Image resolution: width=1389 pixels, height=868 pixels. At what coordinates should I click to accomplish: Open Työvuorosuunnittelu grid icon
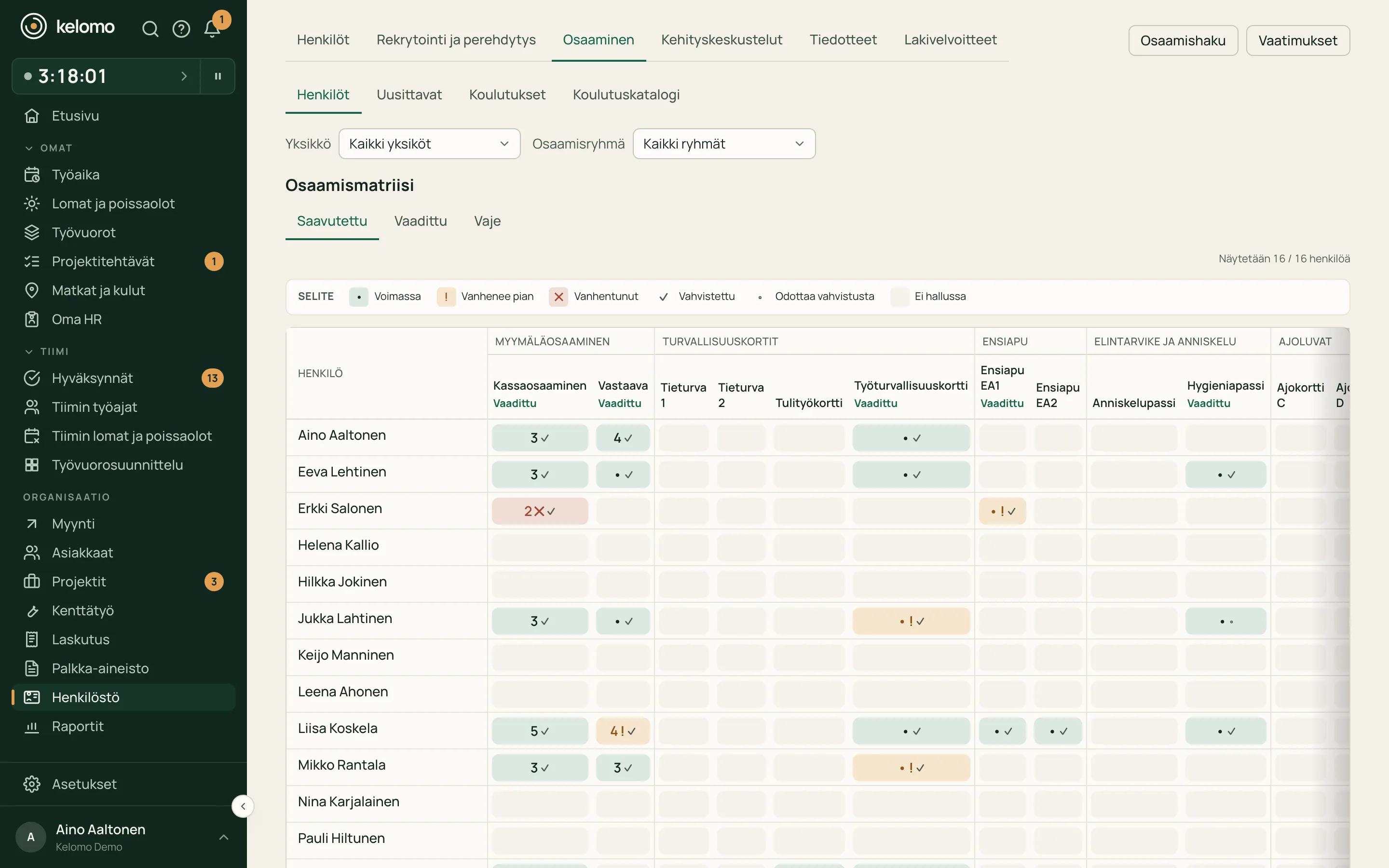(x=32, y=465)
